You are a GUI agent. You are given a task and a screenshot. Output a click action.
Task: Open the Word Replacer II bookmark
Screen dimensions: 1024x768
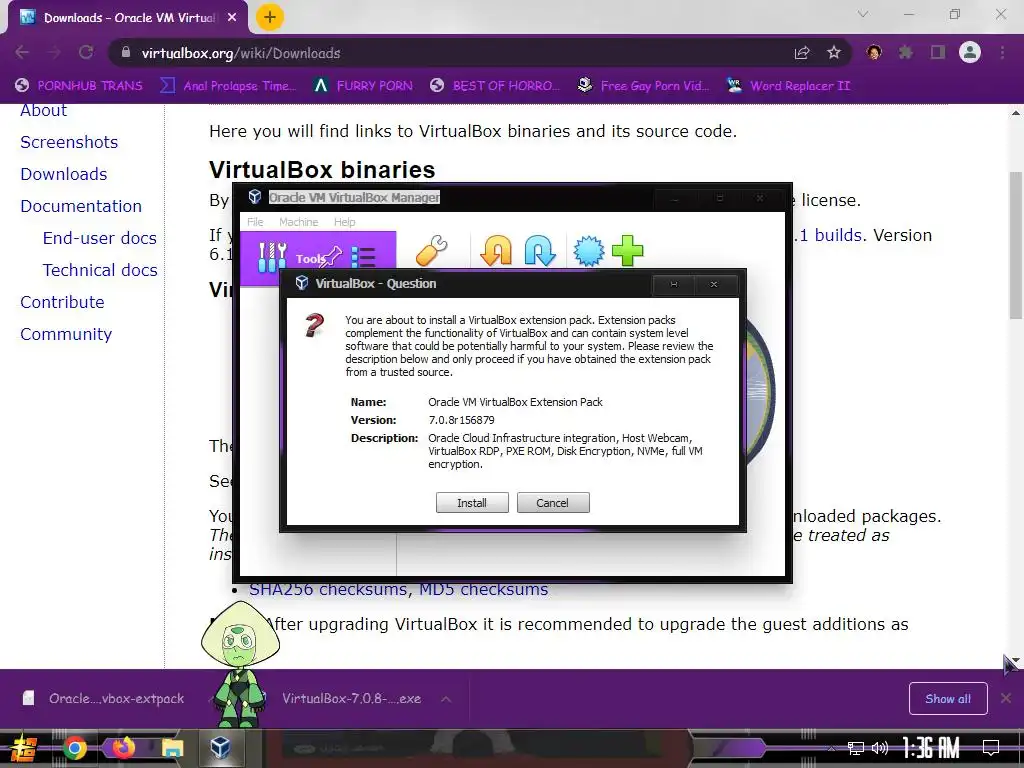click(x=788, y=86)
